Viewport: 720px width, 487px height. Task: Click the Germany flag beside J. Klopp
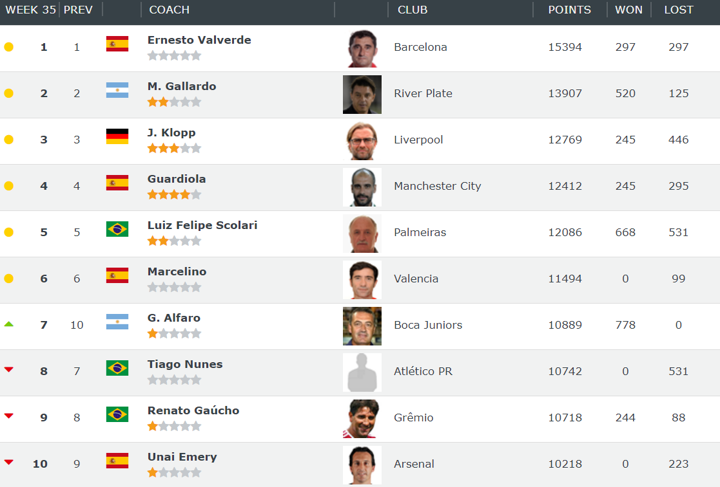click(x=117, y=137)
